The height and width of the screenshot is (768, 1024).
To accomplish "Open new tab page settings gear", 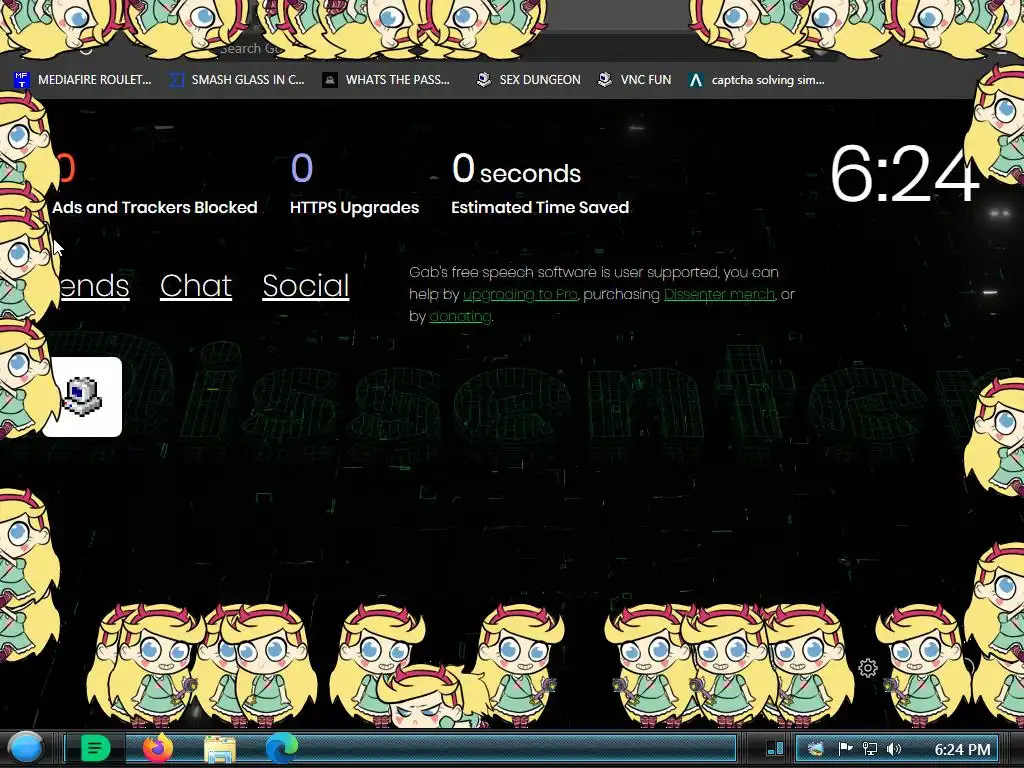I will (868, 668).
